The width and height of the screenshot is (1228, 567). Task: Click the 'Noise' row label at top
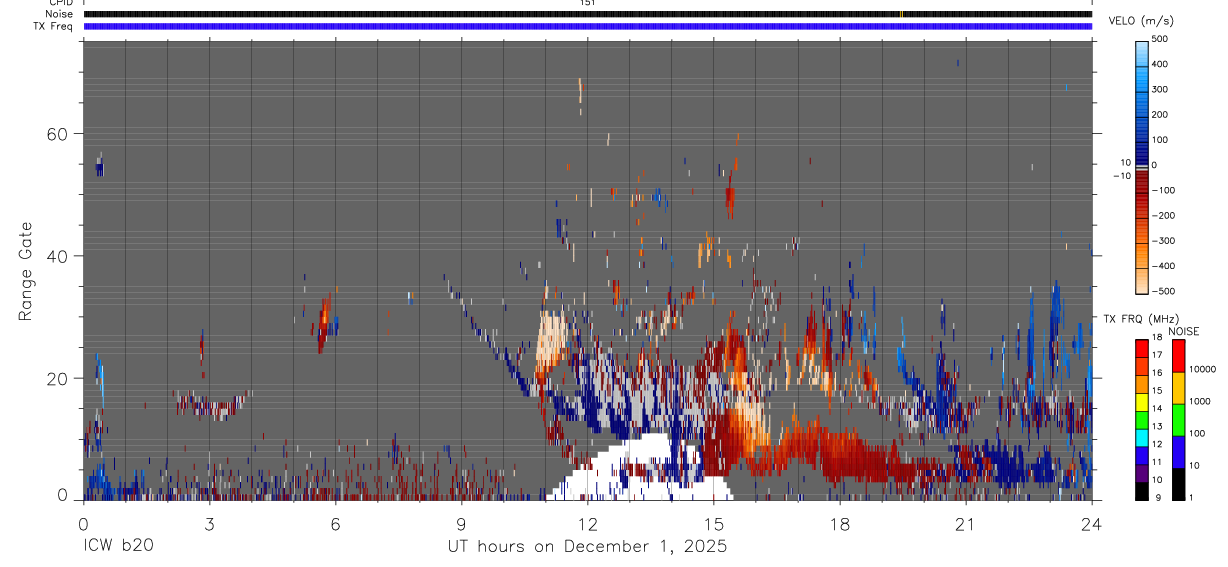point(58,14)
